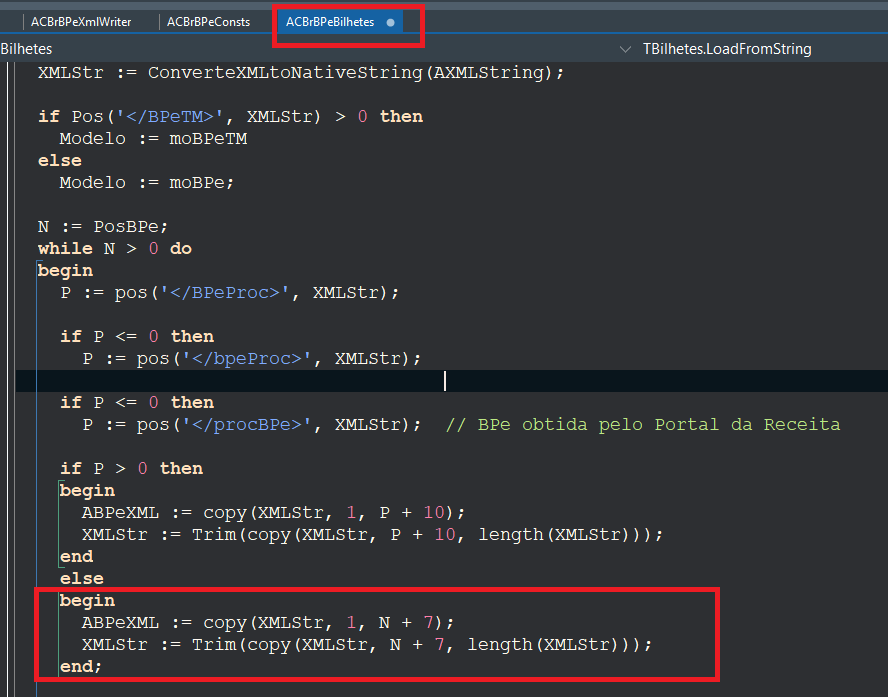Screen dimensions: 888x697
Task: Click the unsaved dot on ACBrBPeBilhetes tab
Action: coord(390,23)
